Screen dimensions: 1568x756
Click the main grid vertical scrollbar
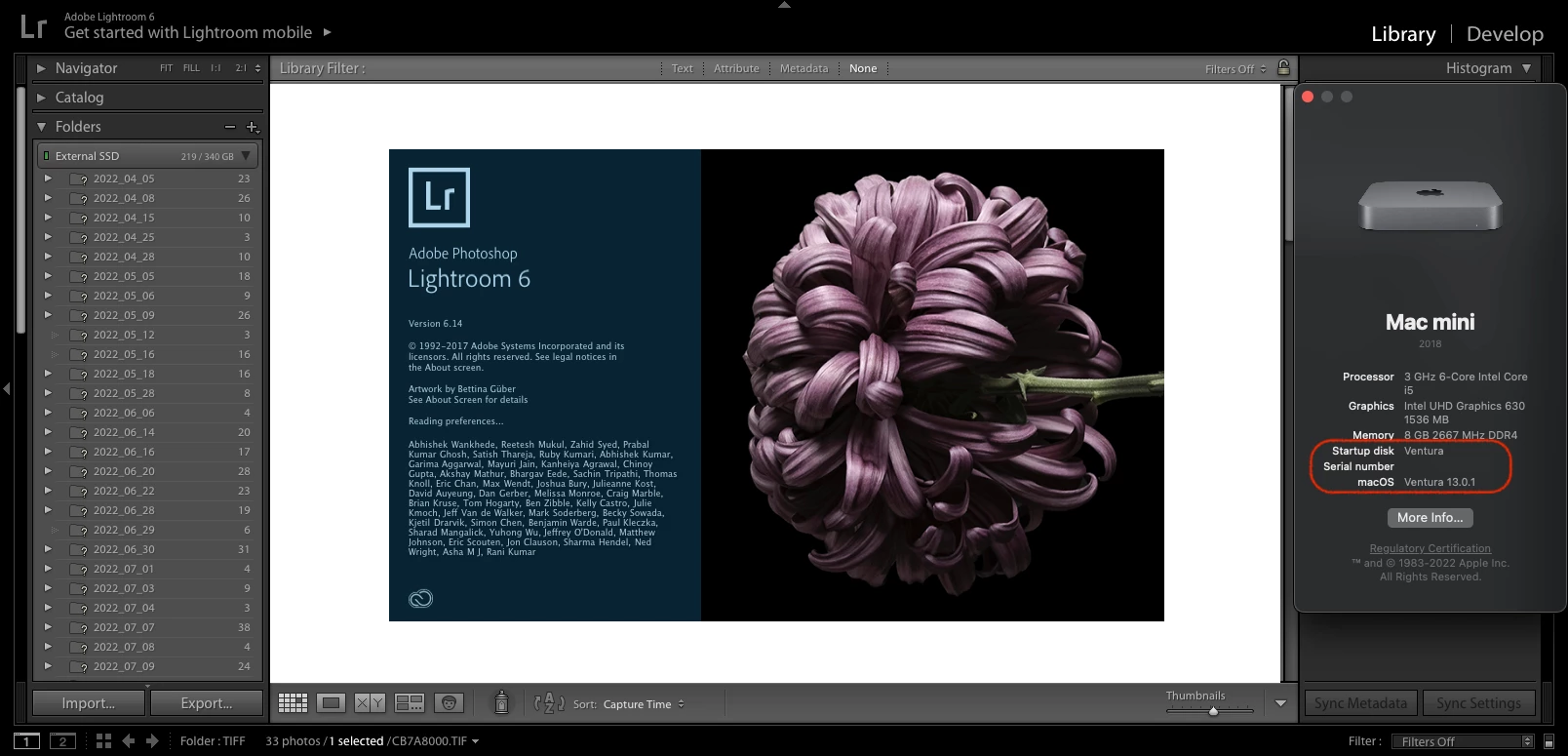click(1289, 166)
